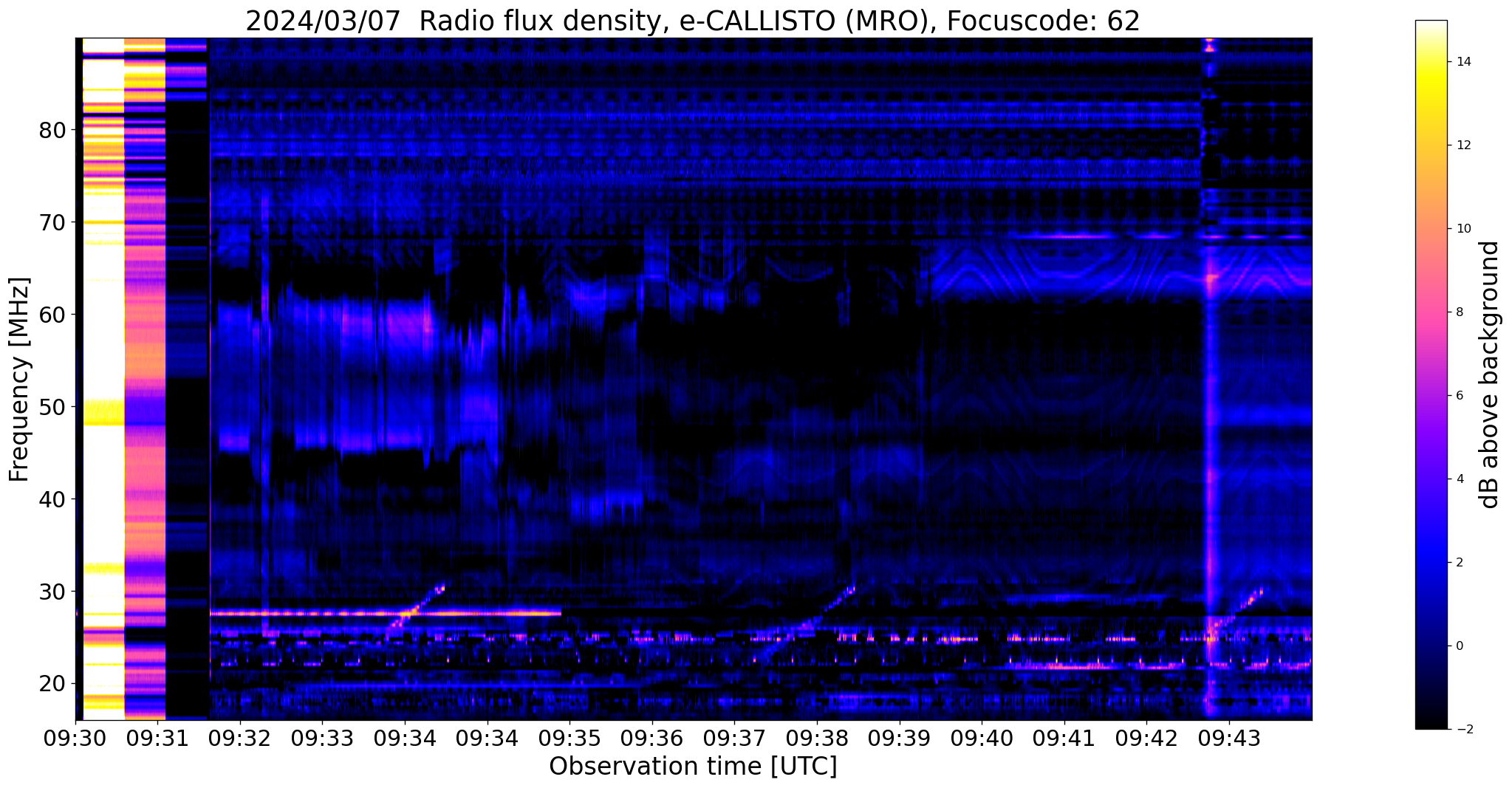
Task: Click the 09:43 time tick label
Action: tap(1229, 738)
